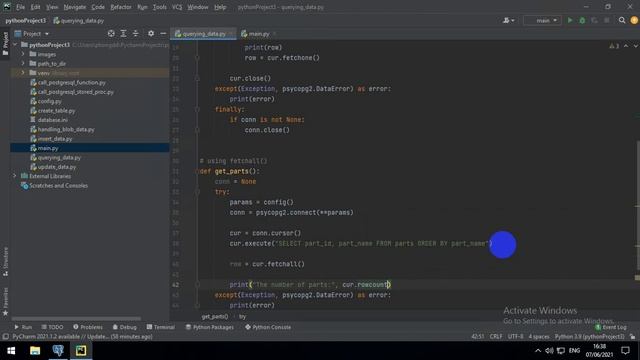Open Windows Start menu
640x360 pixels.
click(x=11, y=351)
